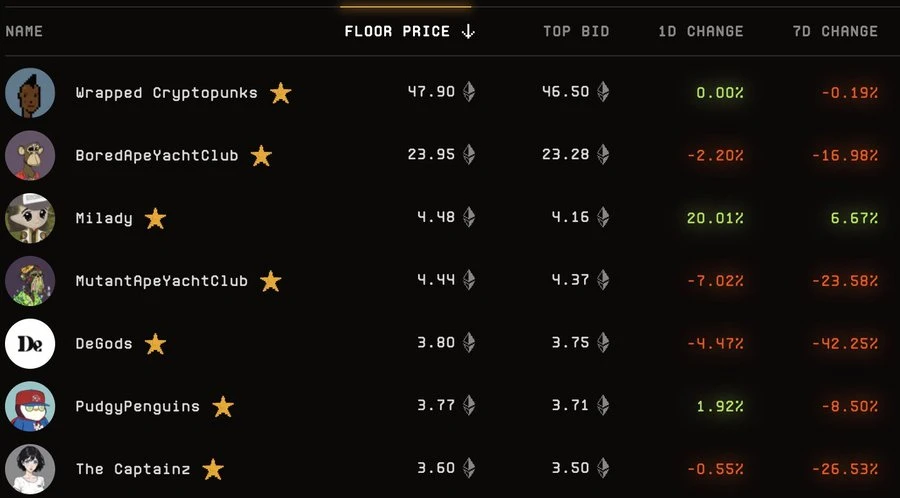Unfavorite Wrapped Cryptopunks using its star
900x498 pixels.
[x=281, y=93]
